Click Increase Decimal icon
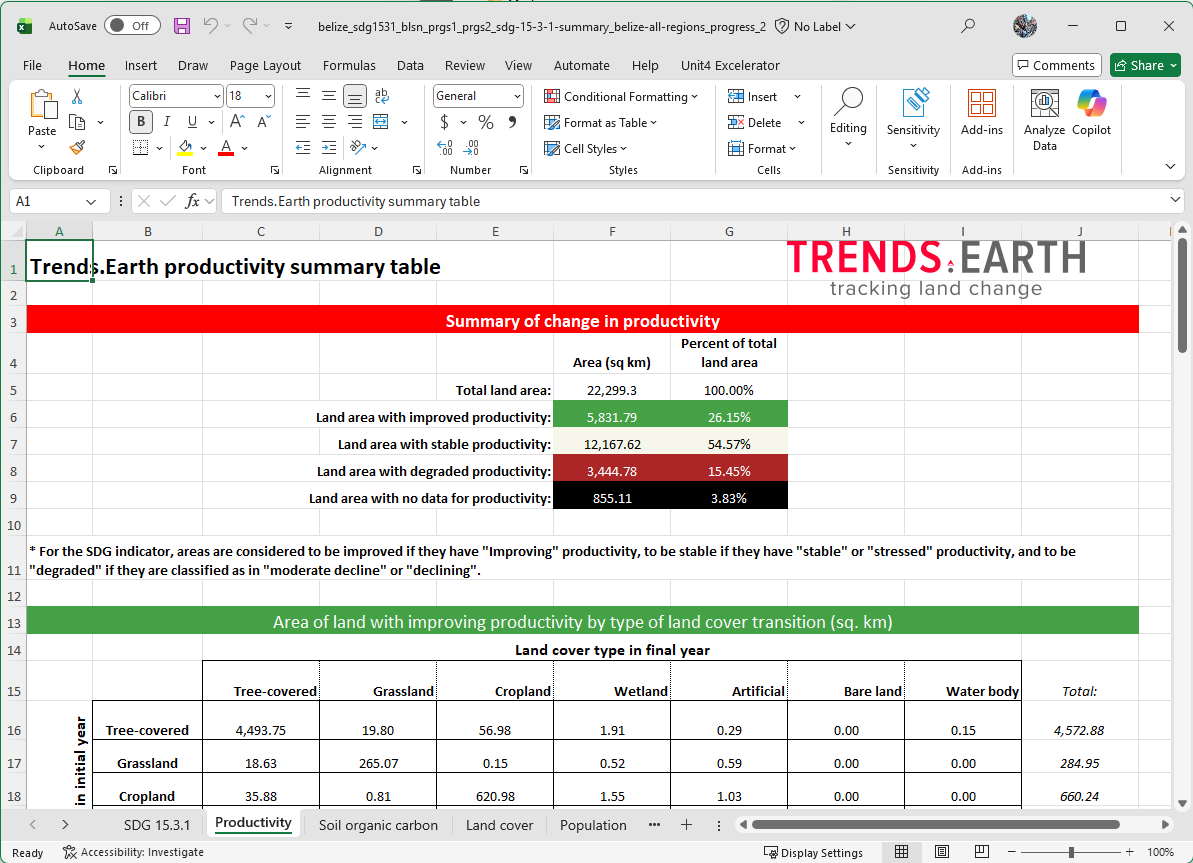The image size is (1193, 863). click(x=445, y=148)
